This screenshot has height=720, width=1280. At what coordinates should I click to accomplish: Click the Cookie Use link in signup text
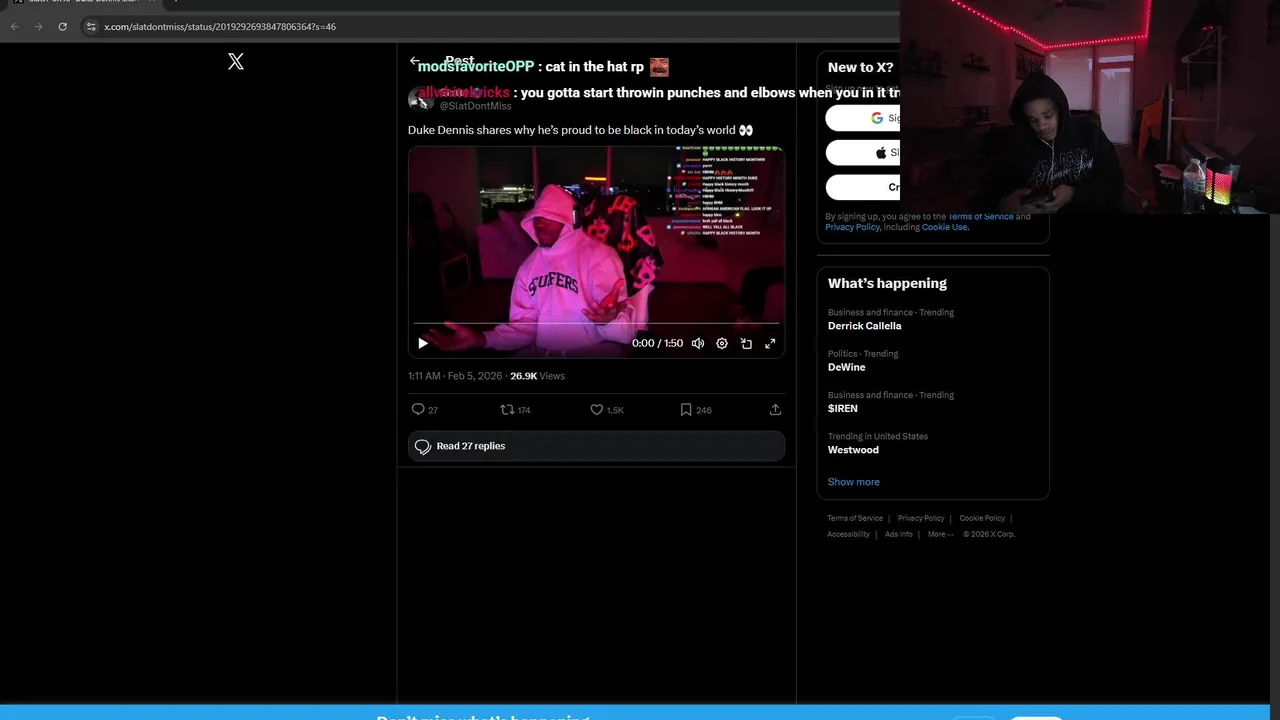[944, 227]
